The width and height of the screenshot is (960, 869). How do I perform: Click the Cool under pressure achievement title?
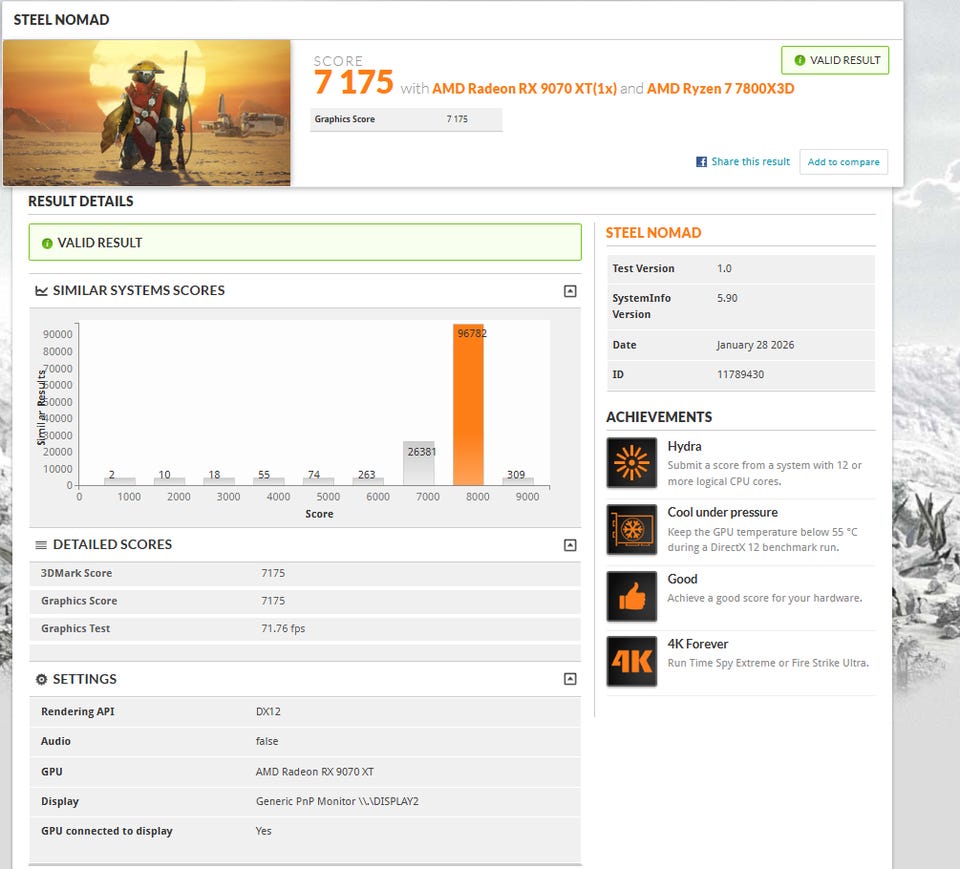[x=722, y=513]
